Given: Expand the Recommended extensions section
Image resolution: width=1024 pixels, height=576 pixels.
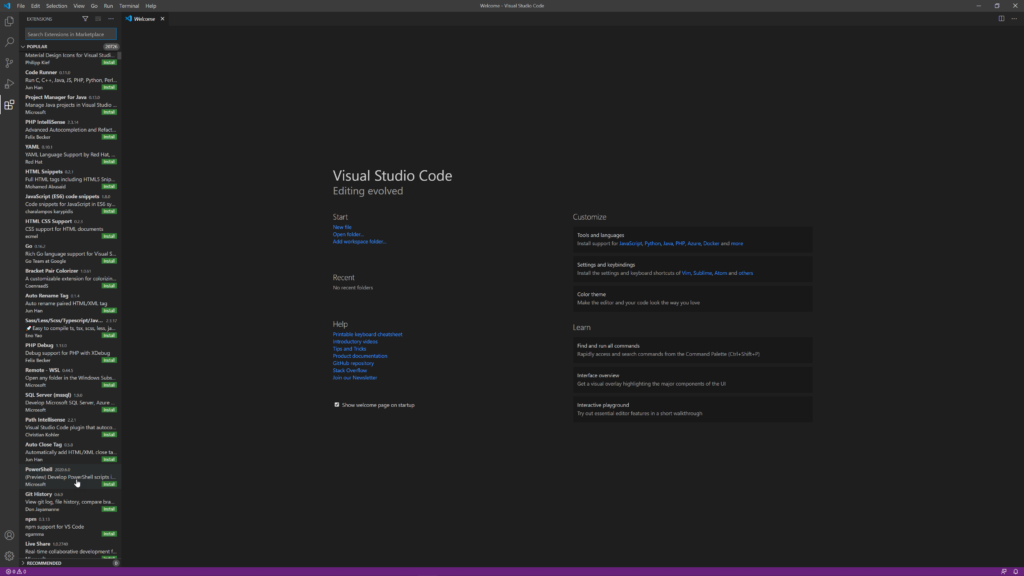Looking at the screenshot, I should pyautogui.click(x=71, y=563).
